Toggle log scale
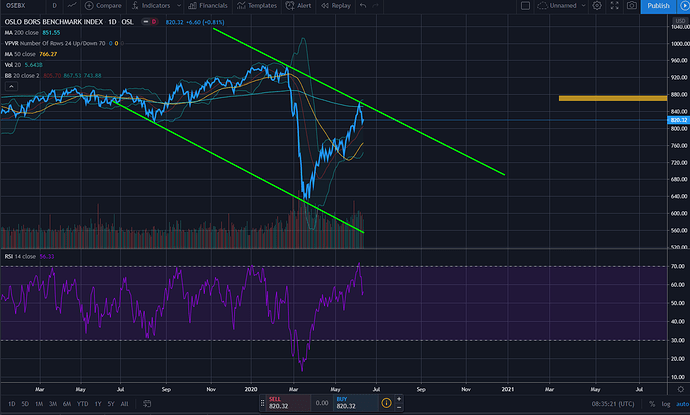This screenshot has height=415, width=690. (666, 404)
